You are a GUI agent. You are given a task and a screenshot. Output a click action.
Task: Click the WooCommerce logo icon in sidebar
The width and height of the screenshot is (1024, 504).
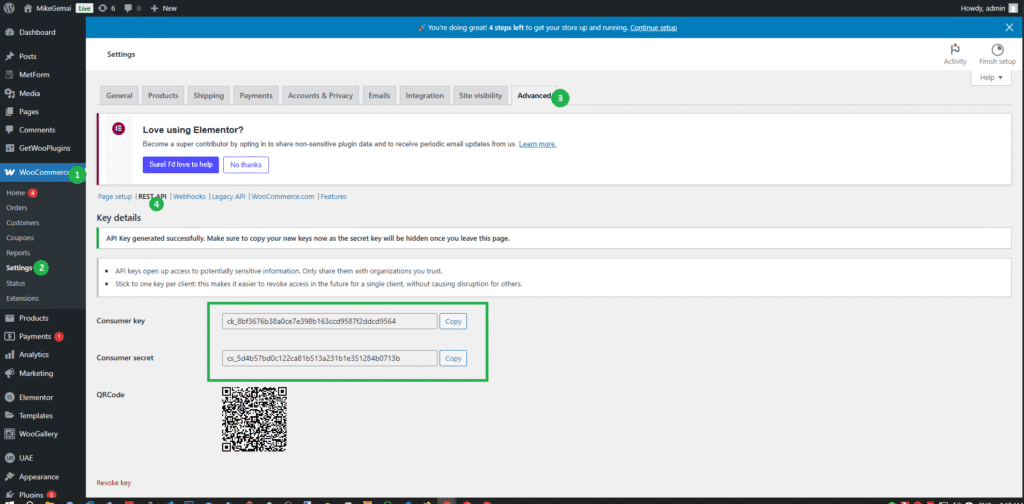[x=9, y=172]
